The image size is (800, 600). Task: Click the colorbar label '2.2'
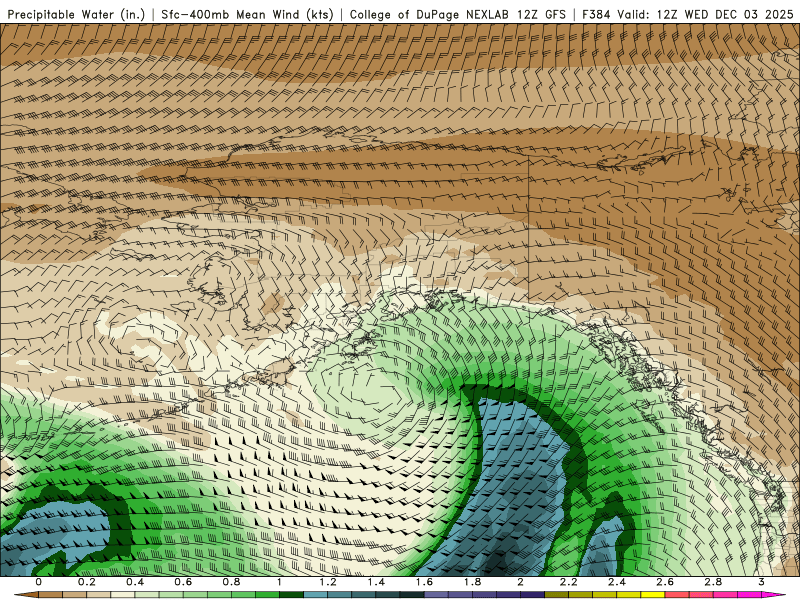[569, 582]
